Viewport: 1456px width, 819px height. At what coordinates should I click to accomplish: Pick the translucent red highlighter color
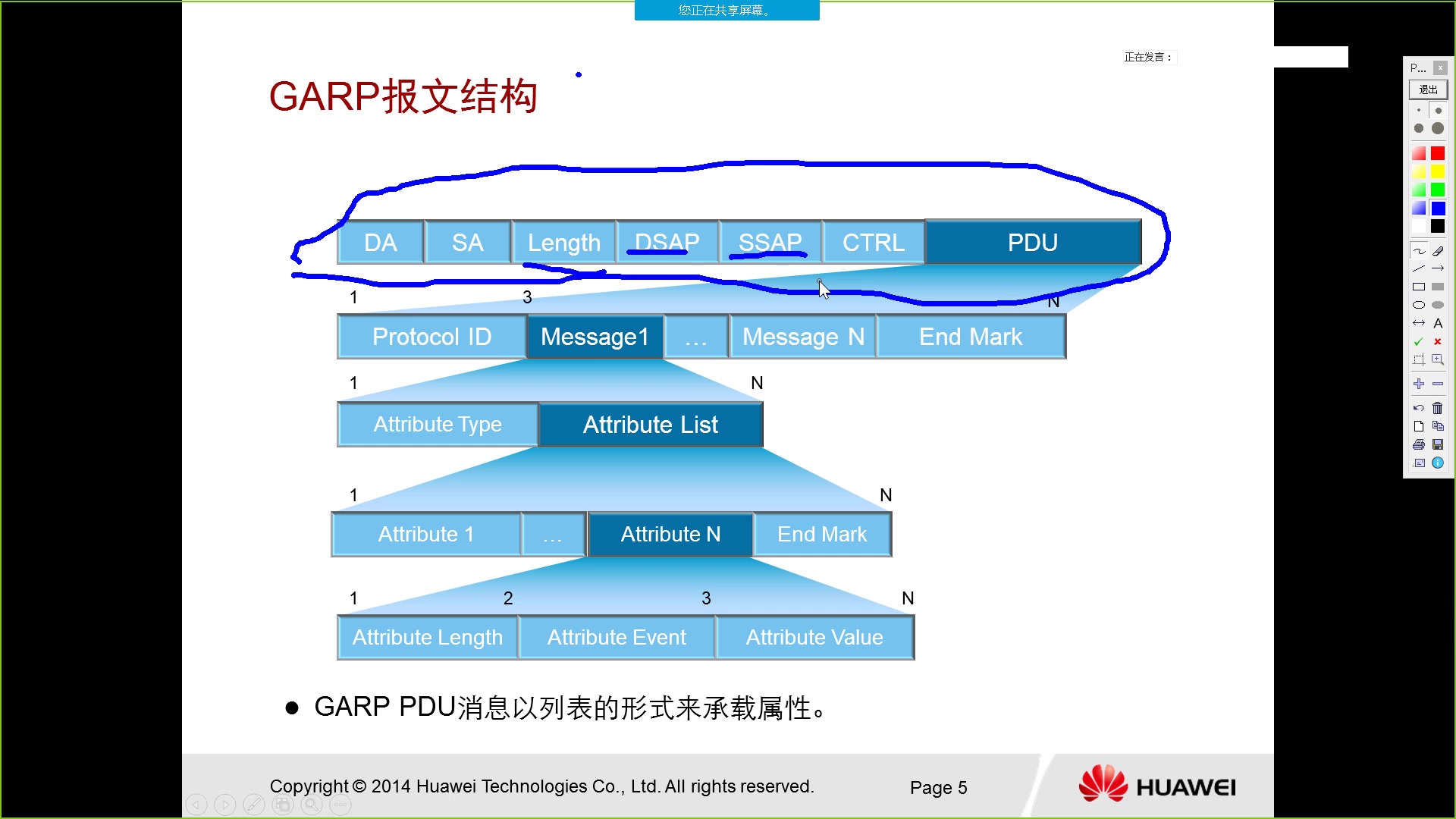tap(1419, 153)
